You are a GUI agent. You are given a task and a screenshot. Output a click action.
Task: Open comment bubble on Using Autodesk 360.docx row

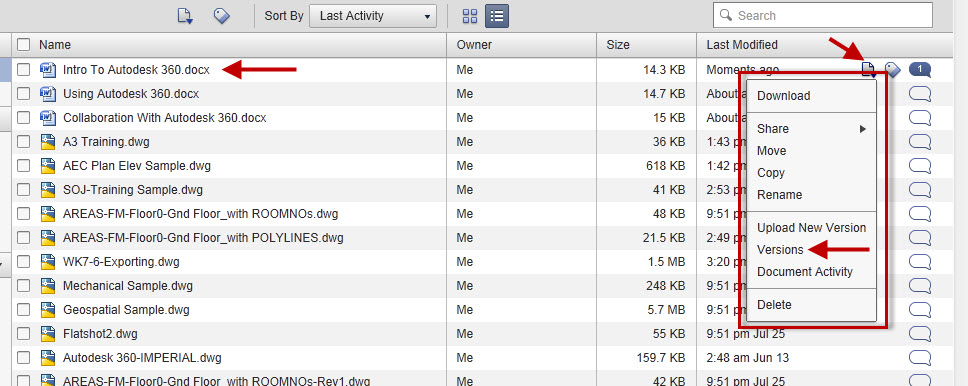coord(920,94)
